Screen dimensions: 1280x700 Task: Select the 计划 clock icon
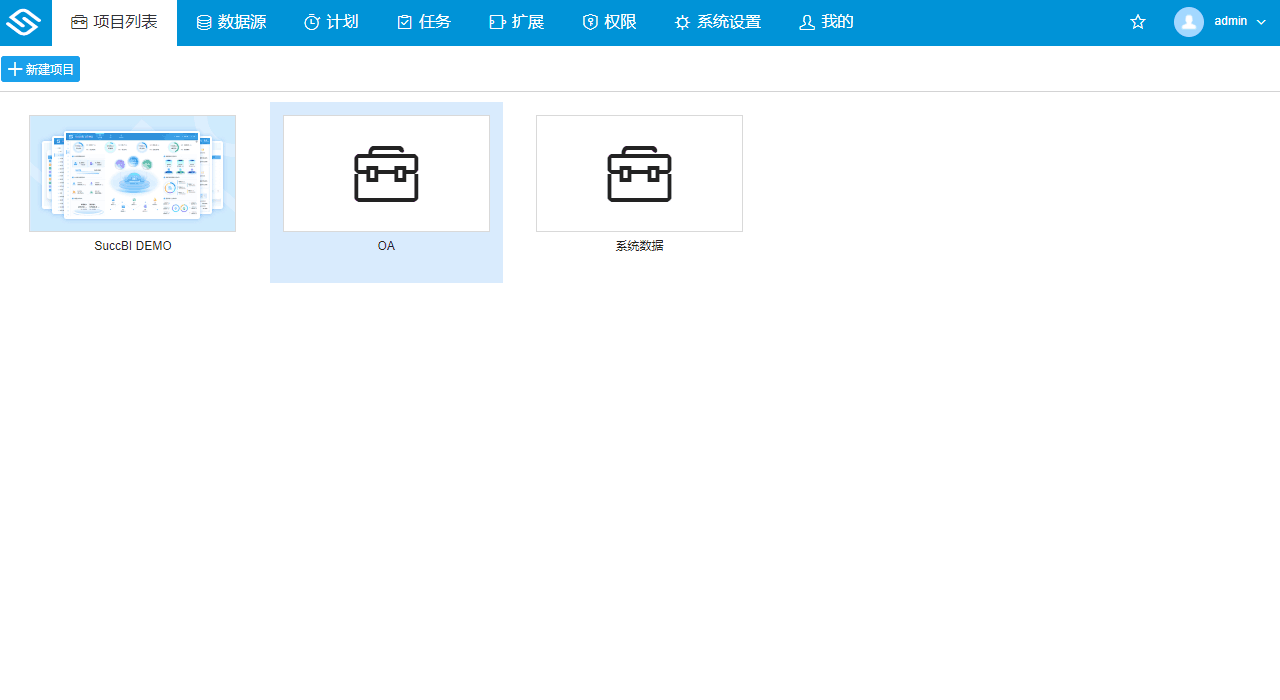(x=312, y=21)
